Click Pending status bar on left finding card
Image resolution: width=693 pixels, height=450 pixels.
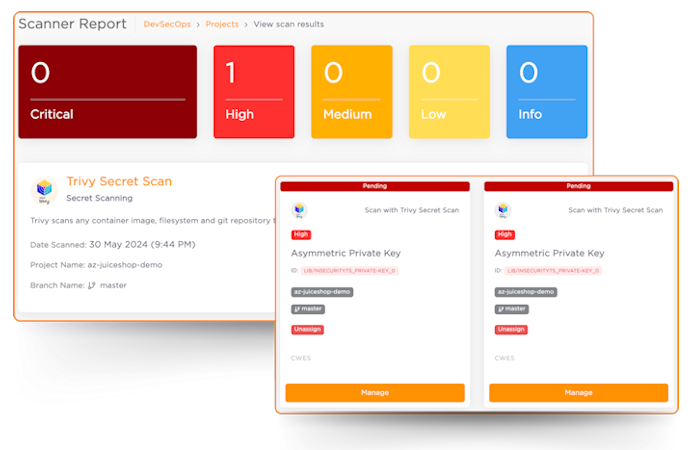click(x=375, y=186)
